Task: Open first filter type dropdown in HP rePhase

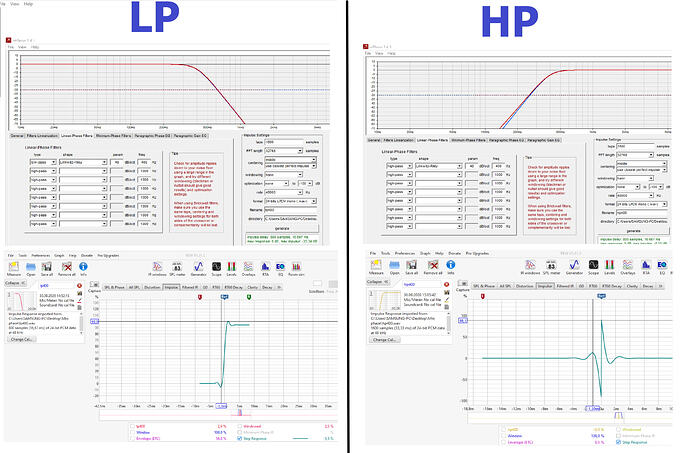Action: click(400, 166)
